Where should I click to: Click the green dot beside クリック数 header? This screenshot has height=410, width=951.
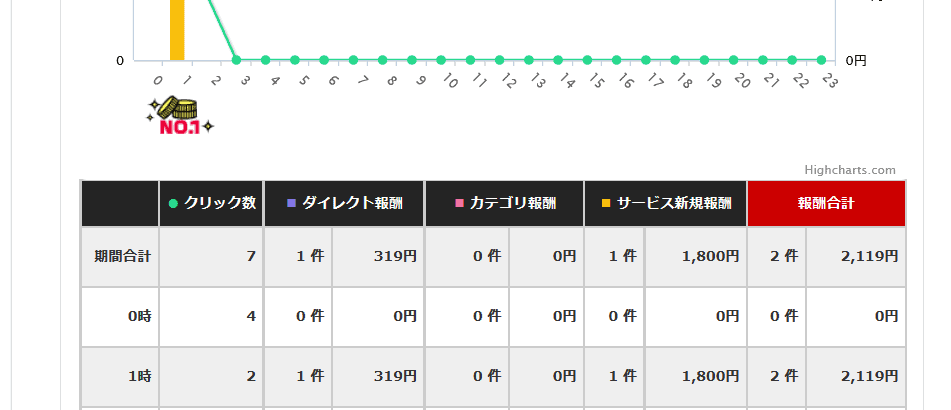(173, 204)
